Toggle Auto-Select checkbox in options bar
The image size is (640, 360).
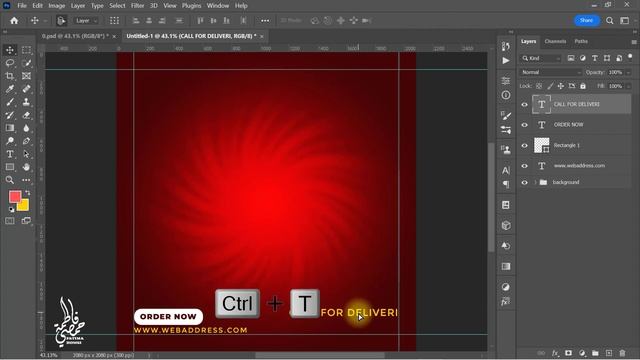click(61, 20)
